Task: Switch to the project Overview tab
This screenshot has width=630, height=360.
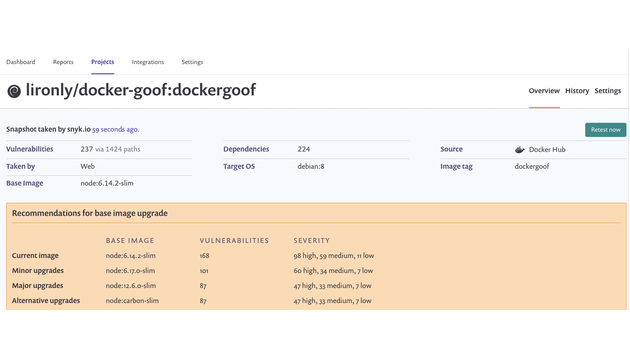Action: pyautogui.click(x=544, y=91)
